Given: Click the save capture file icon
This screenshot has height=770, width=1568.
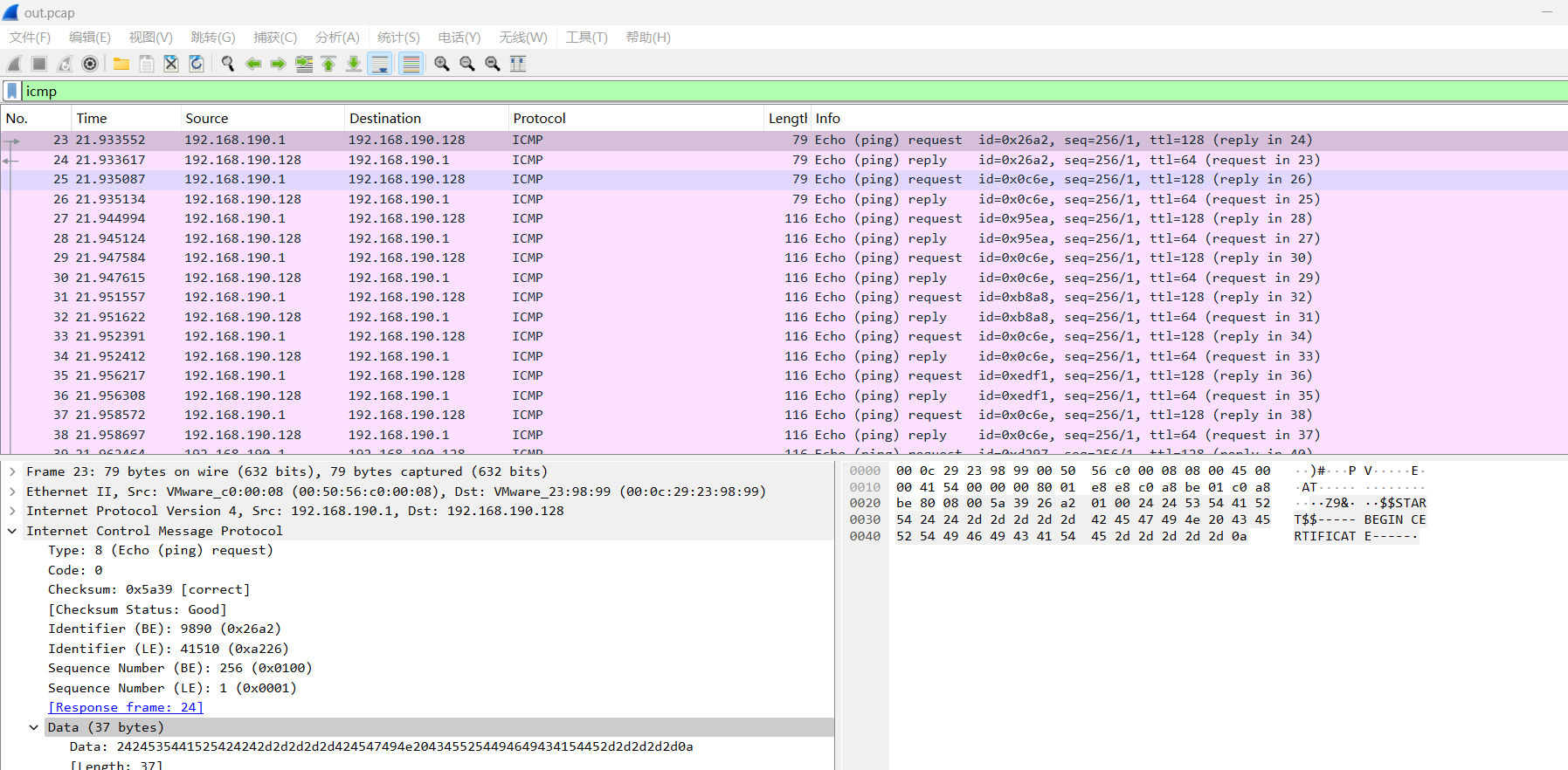Looking at the screenshot, I should (147, 64).
